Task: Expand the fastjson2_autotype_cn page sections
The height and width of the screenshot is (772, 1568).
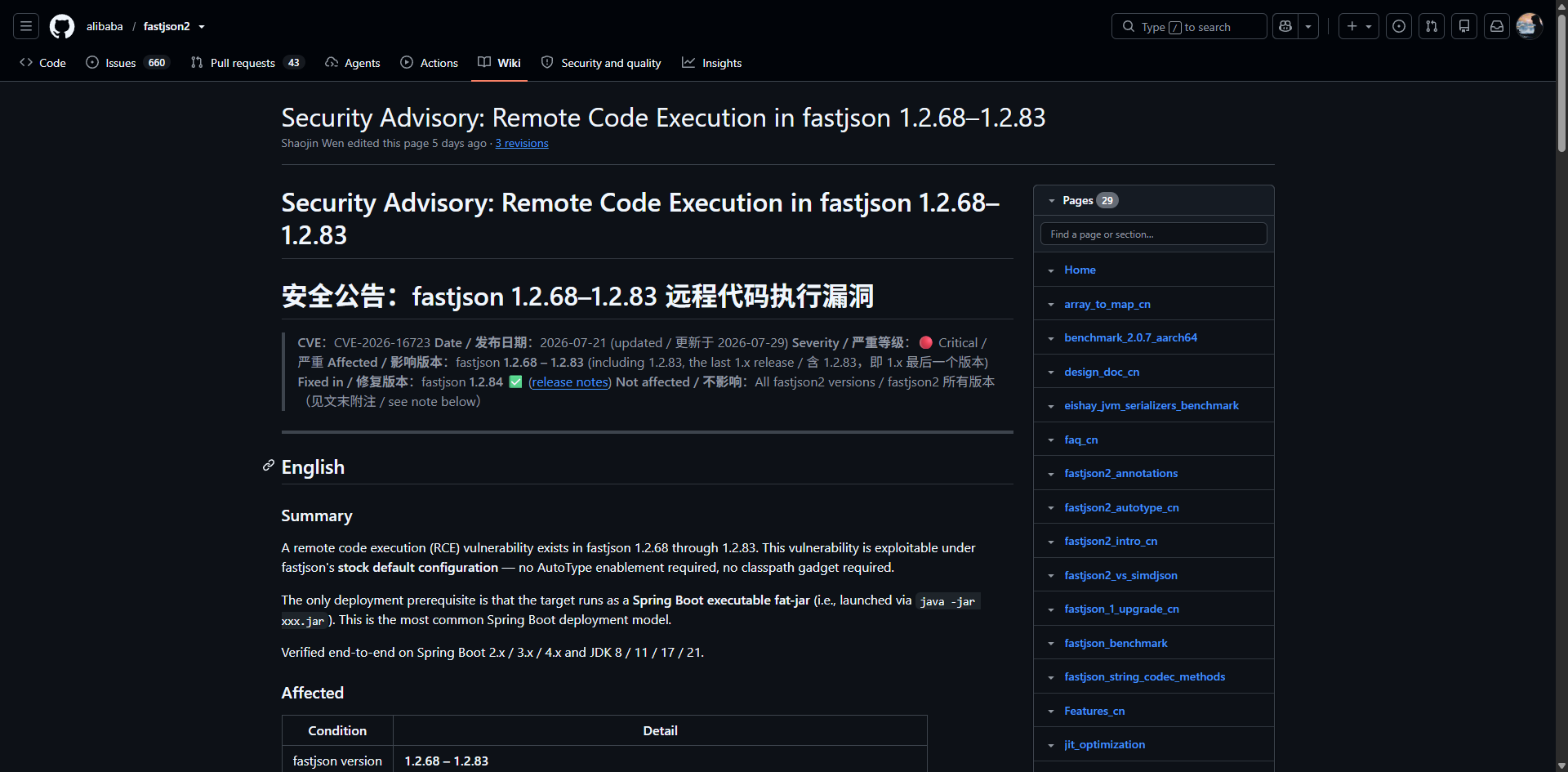Action: click(1051, 508)
